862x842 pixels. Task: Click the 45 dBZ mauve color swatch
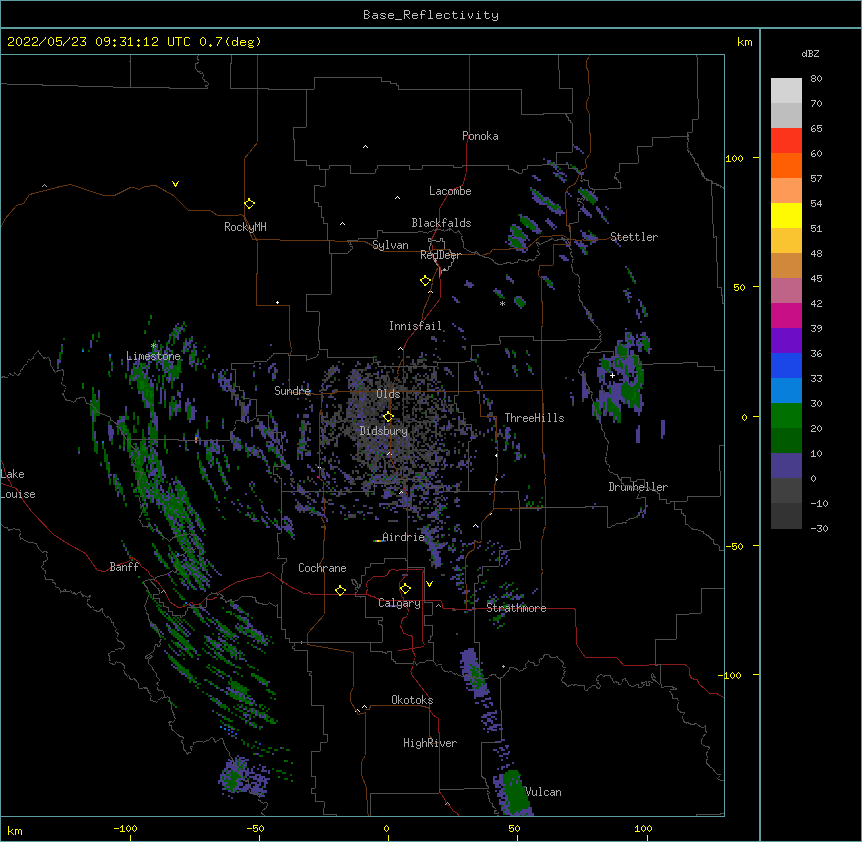pos(786,290)
